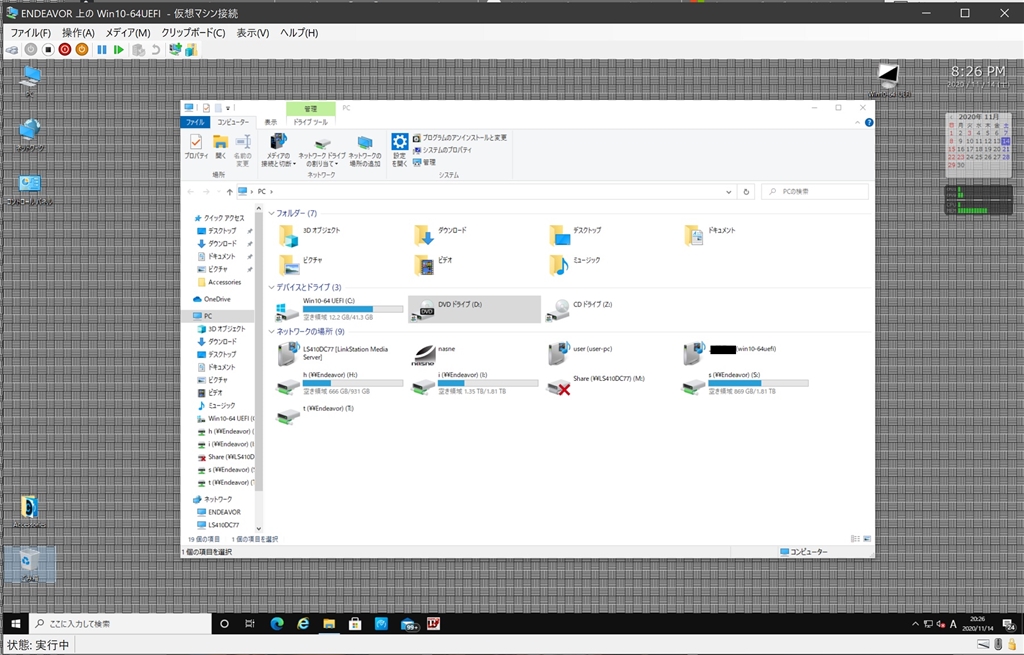Click the 開く ribbon button
The width and height of the screenshot is (1024, 655).
[x=221, y=147]
